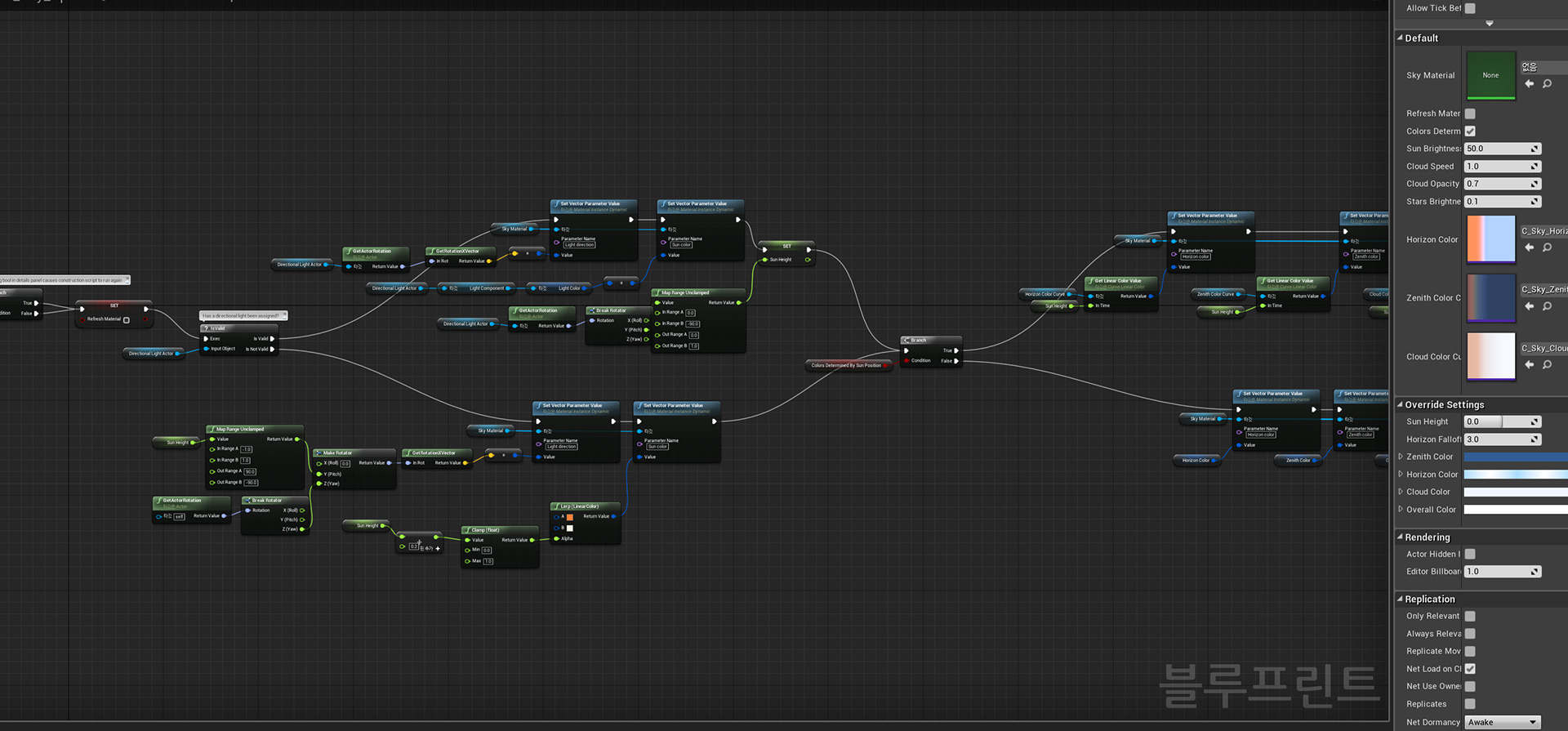Click the Add pin plus on the add node

pos(438,549)
